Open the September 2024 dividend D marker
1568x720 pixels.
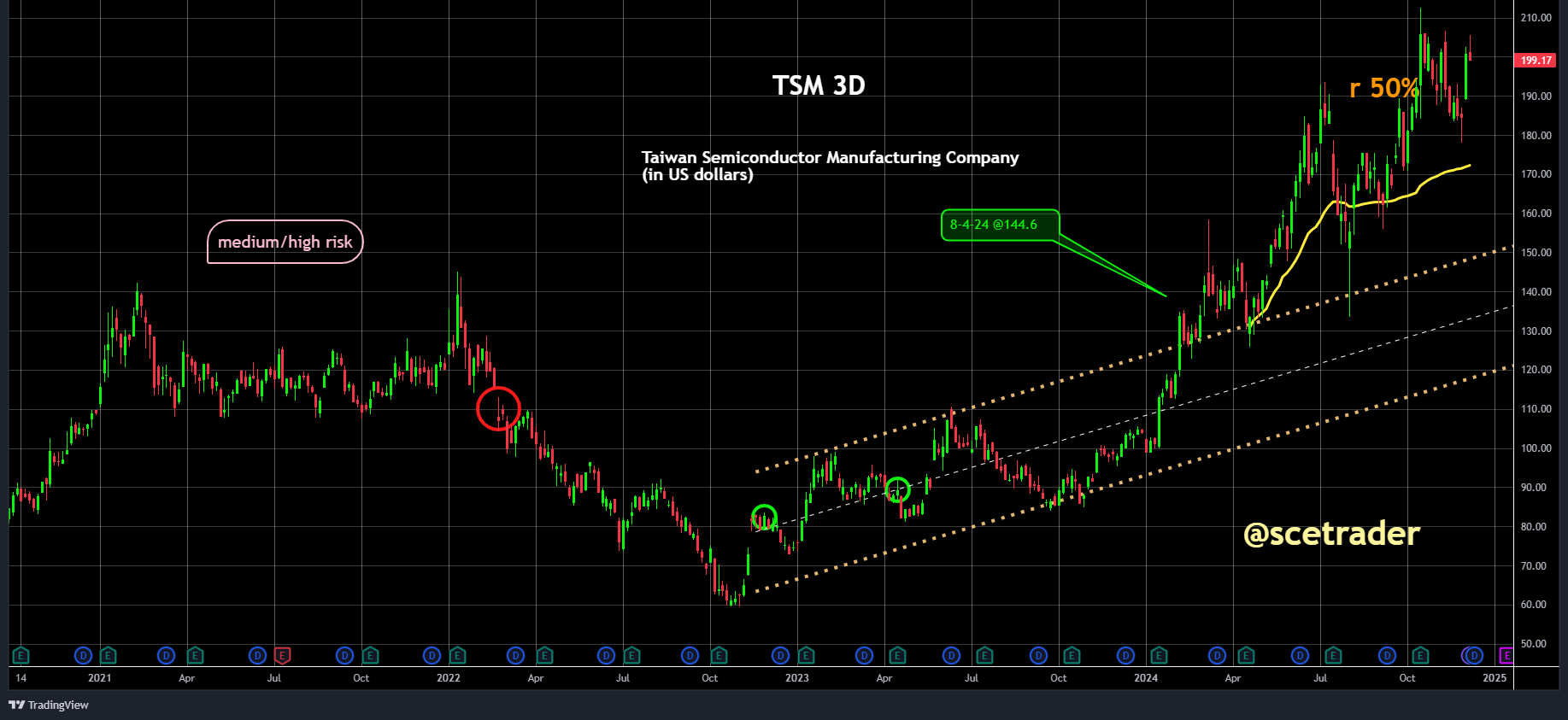(1387, 656)
